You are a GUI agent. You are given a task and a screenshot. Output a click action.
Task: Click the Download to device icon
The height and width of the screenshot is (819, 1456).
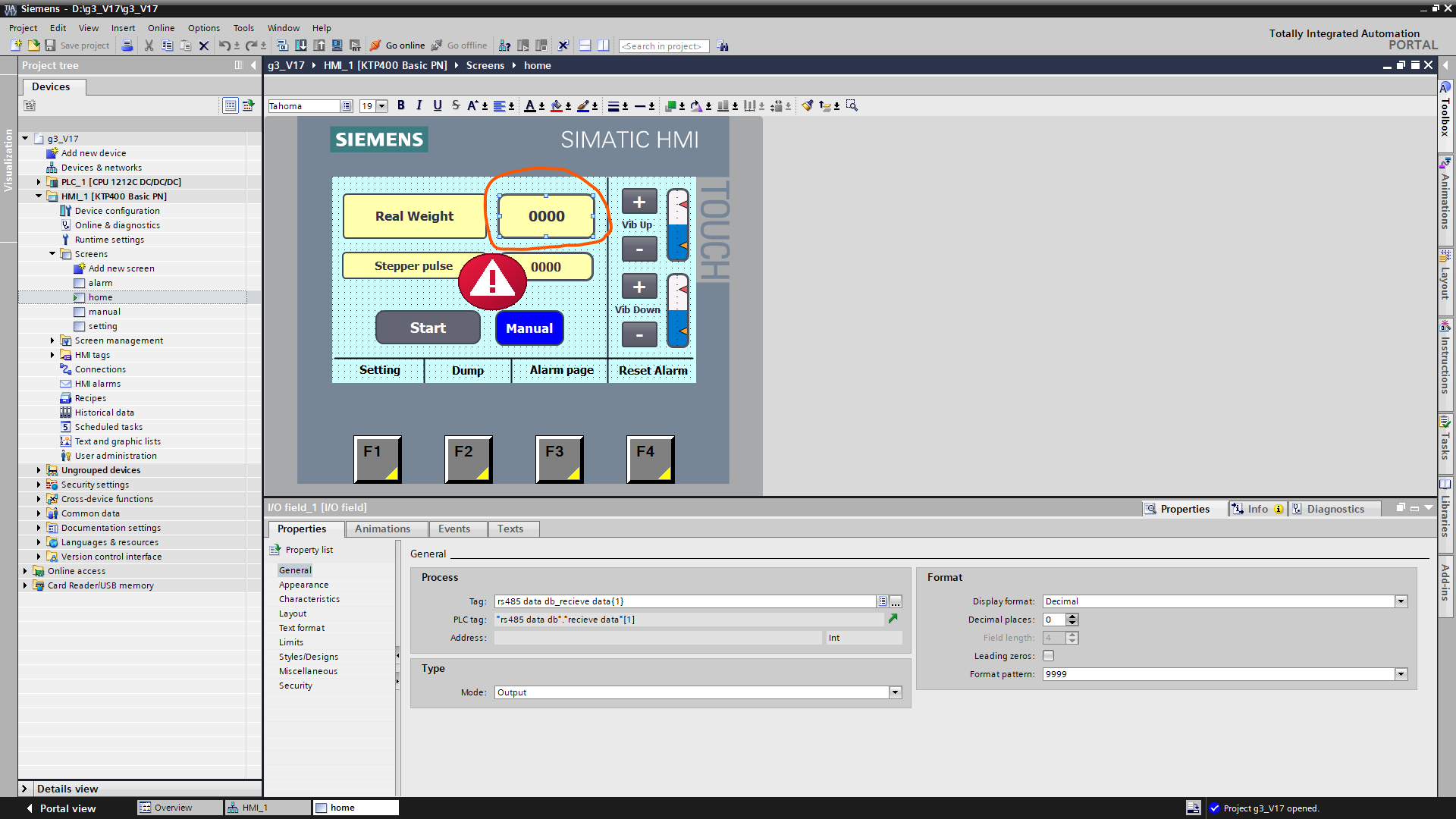(x=301, y=45)
